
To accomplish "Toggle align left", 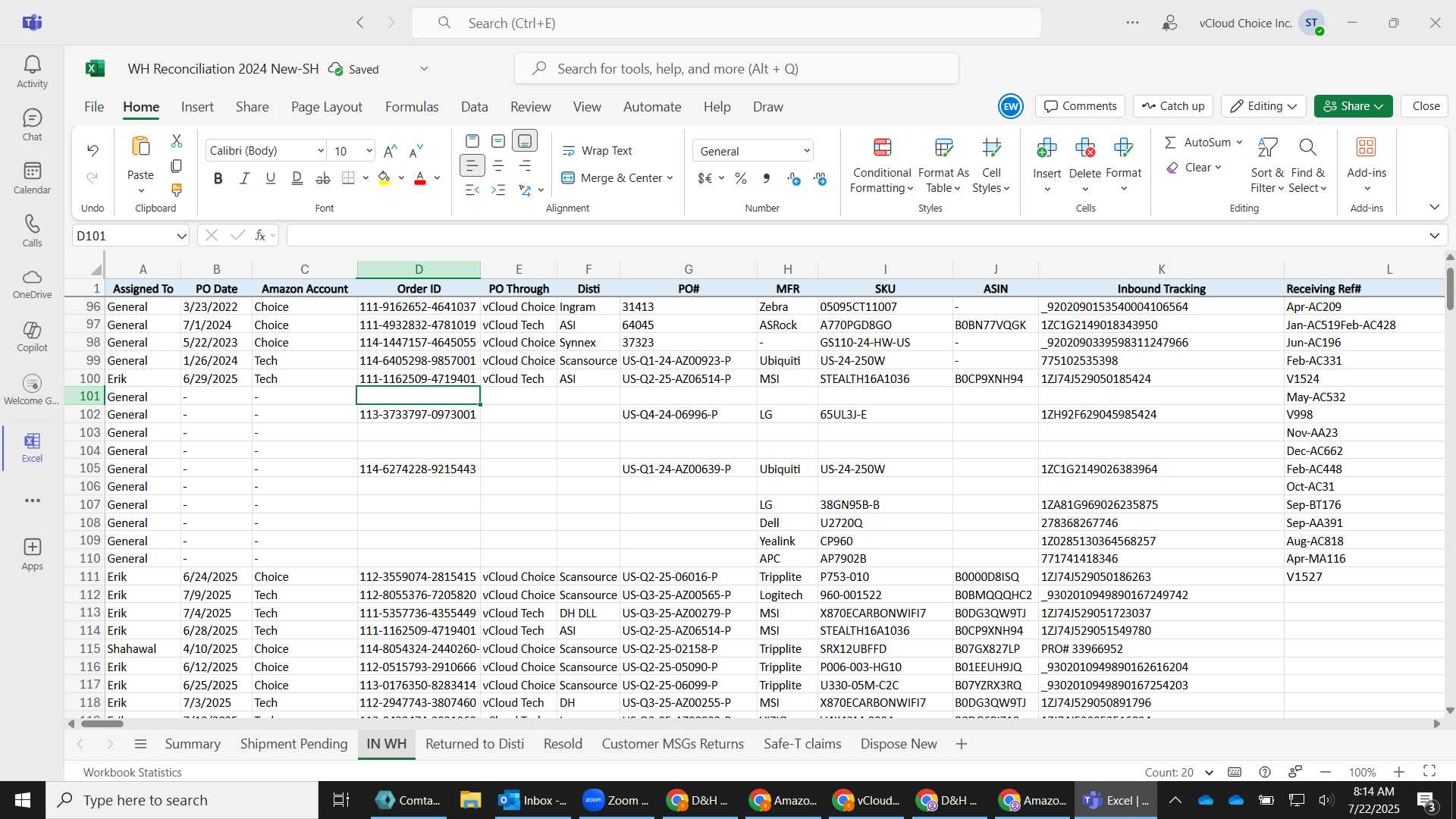I will (472, 165).
